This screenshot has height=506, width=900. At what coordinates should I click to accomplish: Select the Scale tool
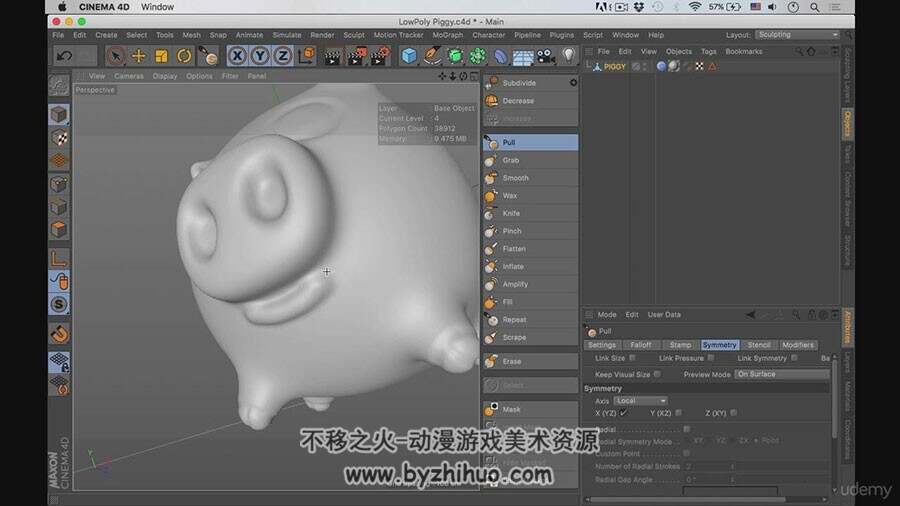click(161, 56)
